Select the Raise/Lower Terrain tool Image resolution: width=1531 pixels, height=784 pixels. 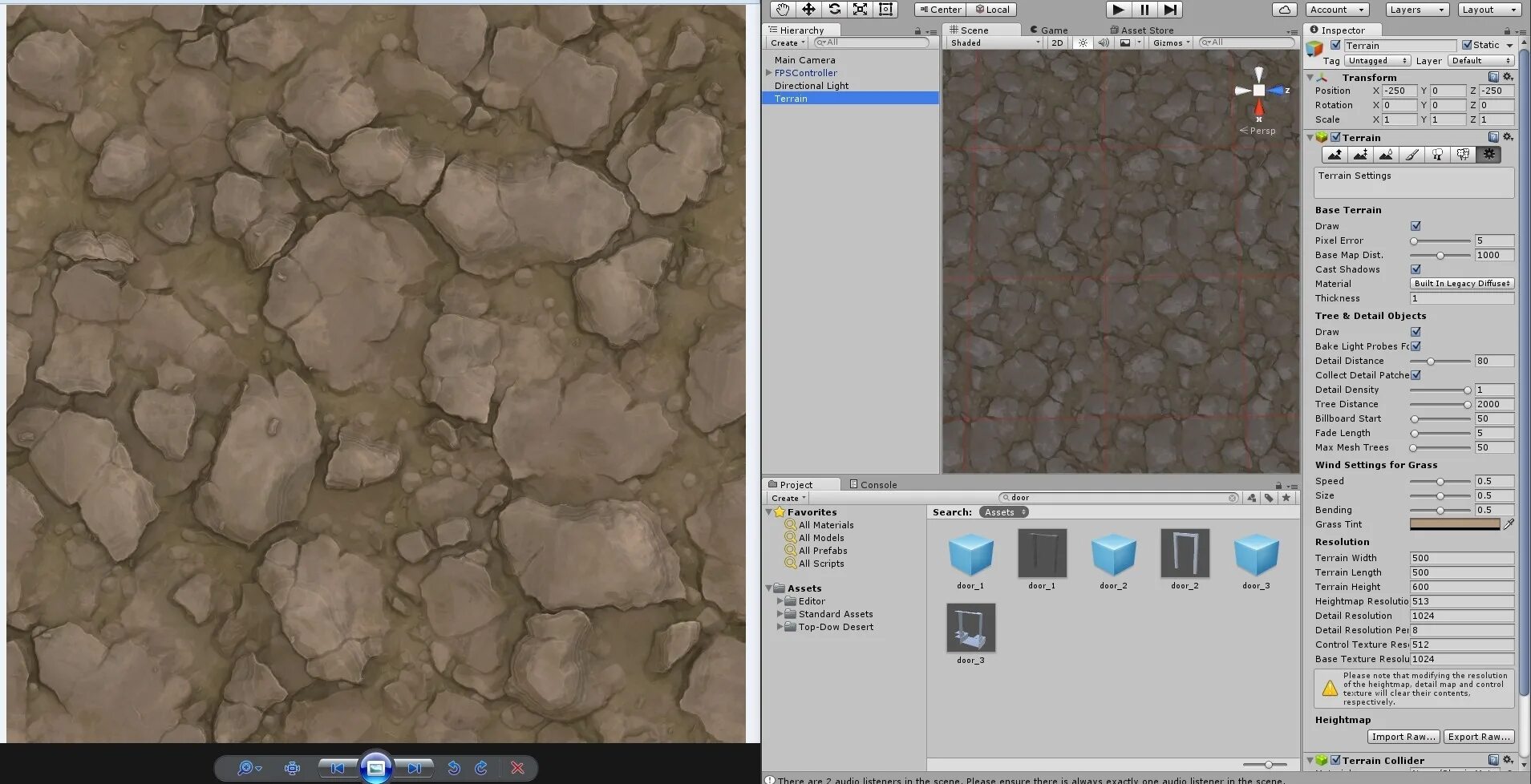click(x=1335, y=155)
